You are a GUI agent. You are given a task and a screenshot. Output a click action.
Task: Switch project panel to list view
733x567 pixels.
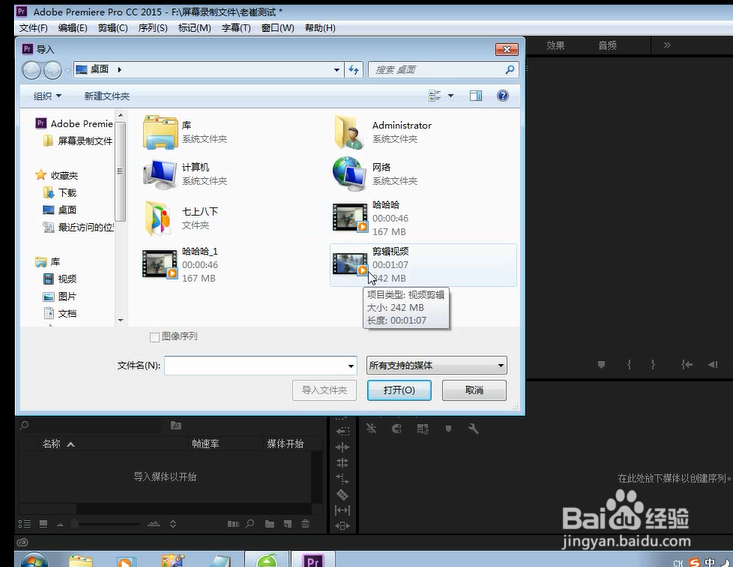24,524
